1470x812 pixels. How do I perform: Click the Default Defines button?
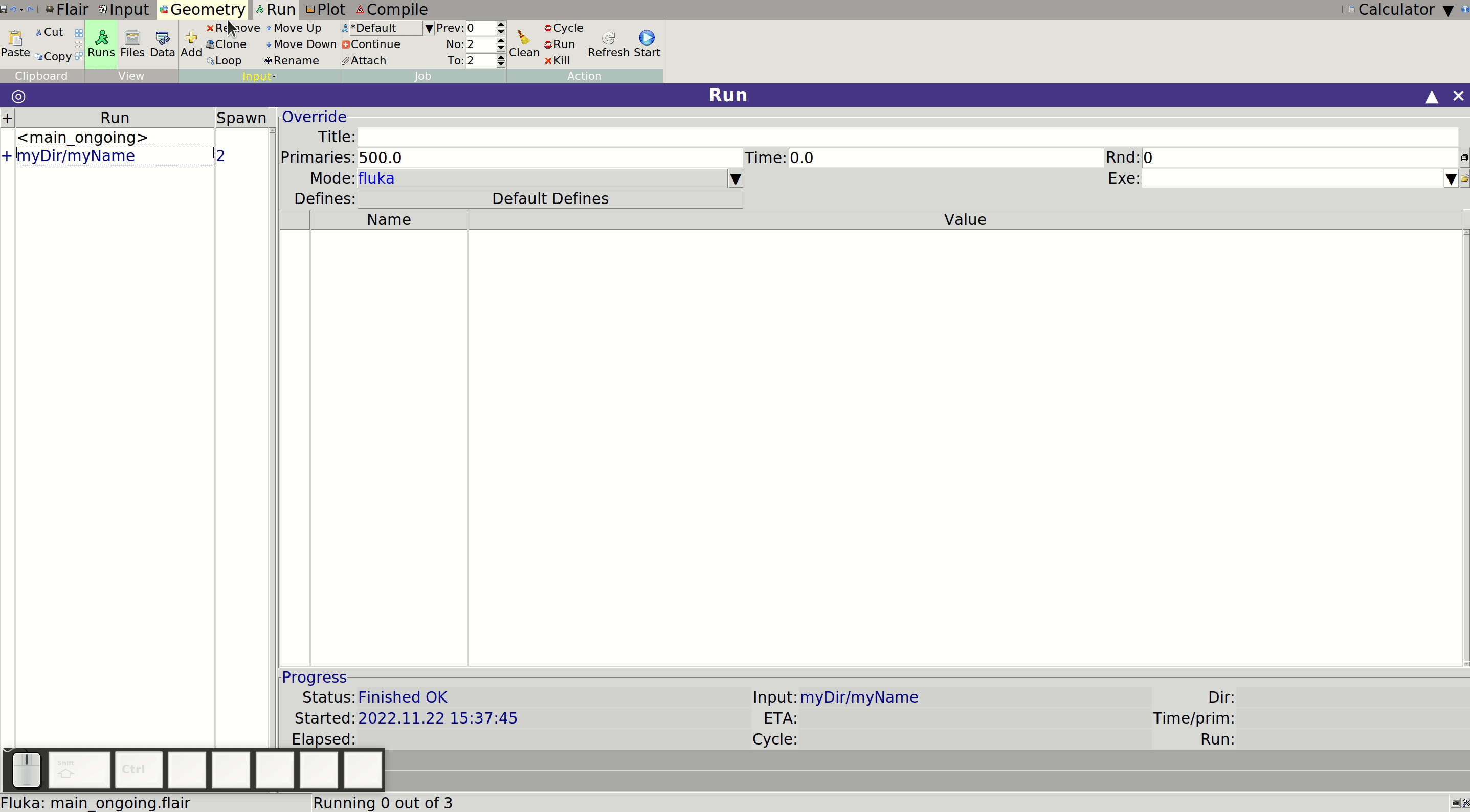pos(550,198)
